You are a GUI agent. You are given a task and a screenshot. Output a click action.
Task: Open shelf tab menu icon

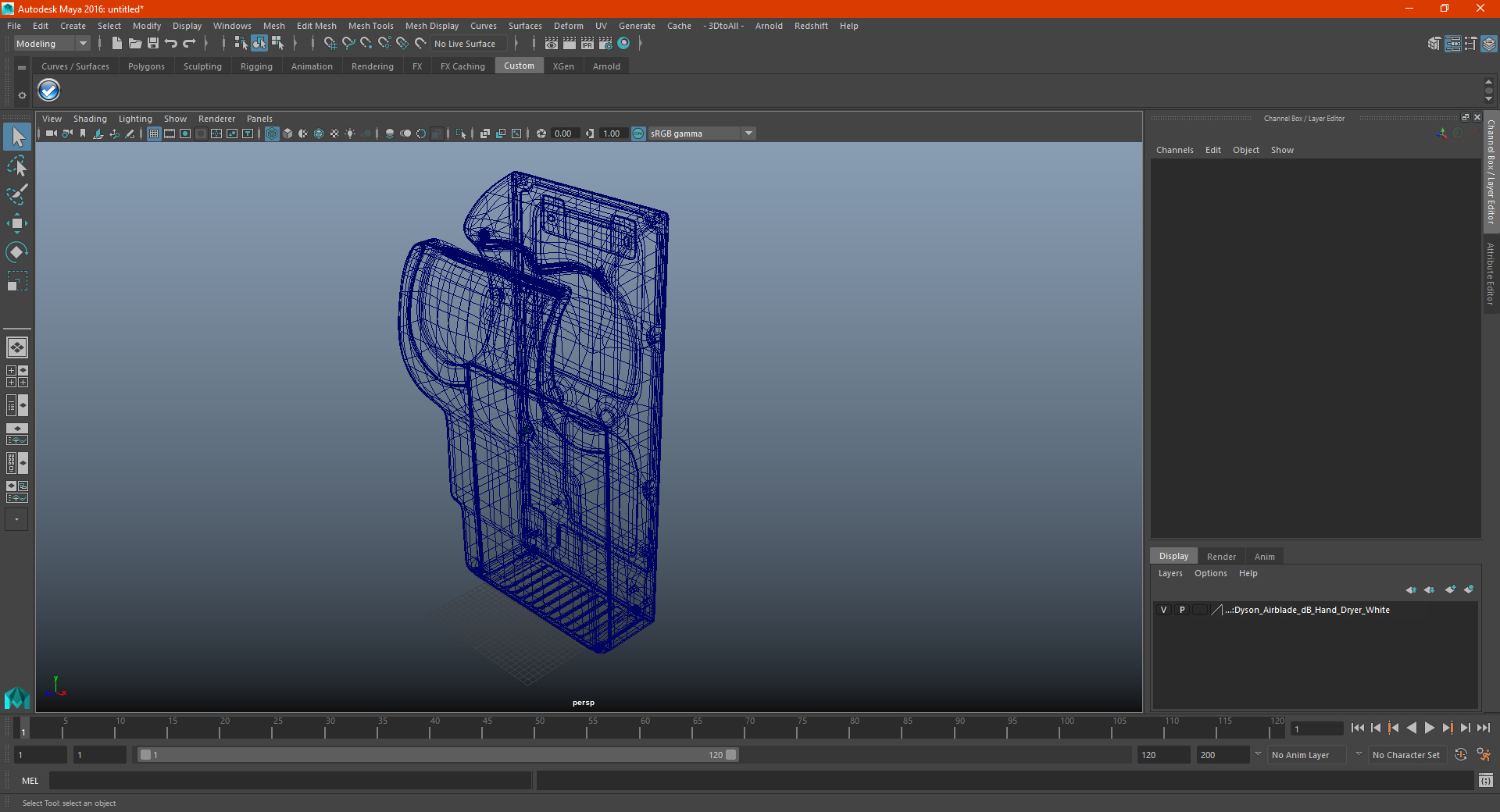(x=22, y=68)
